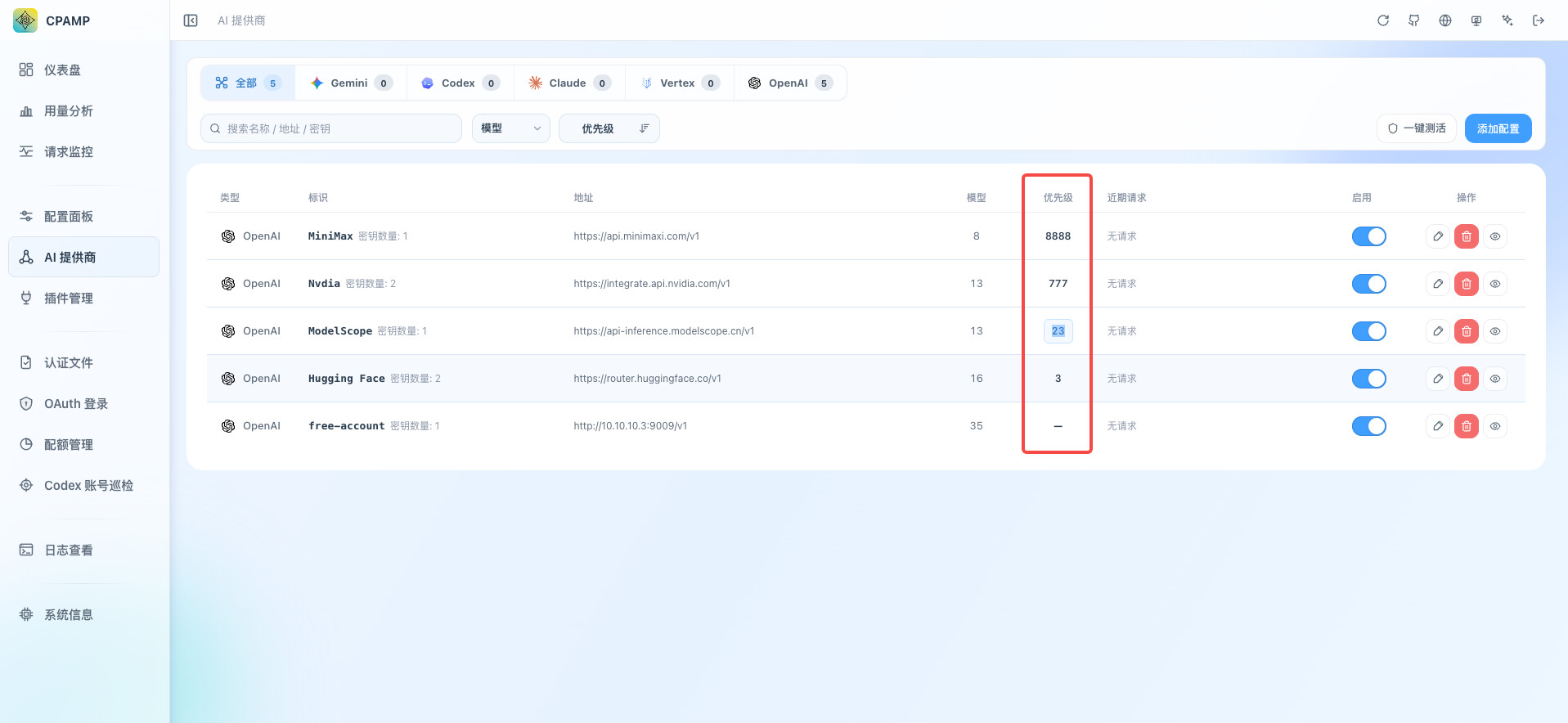Switch to the Codex tab

point(461,83)
